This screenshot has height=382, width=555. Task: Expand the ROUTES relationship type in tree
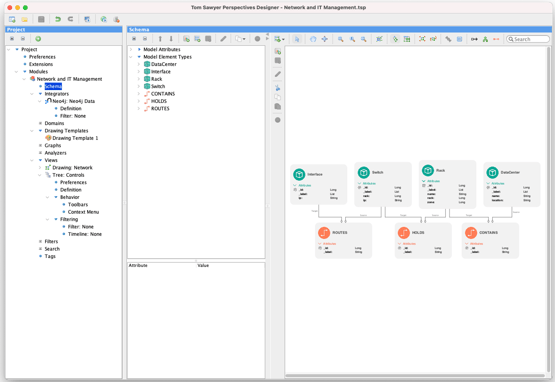click(139, 108)
